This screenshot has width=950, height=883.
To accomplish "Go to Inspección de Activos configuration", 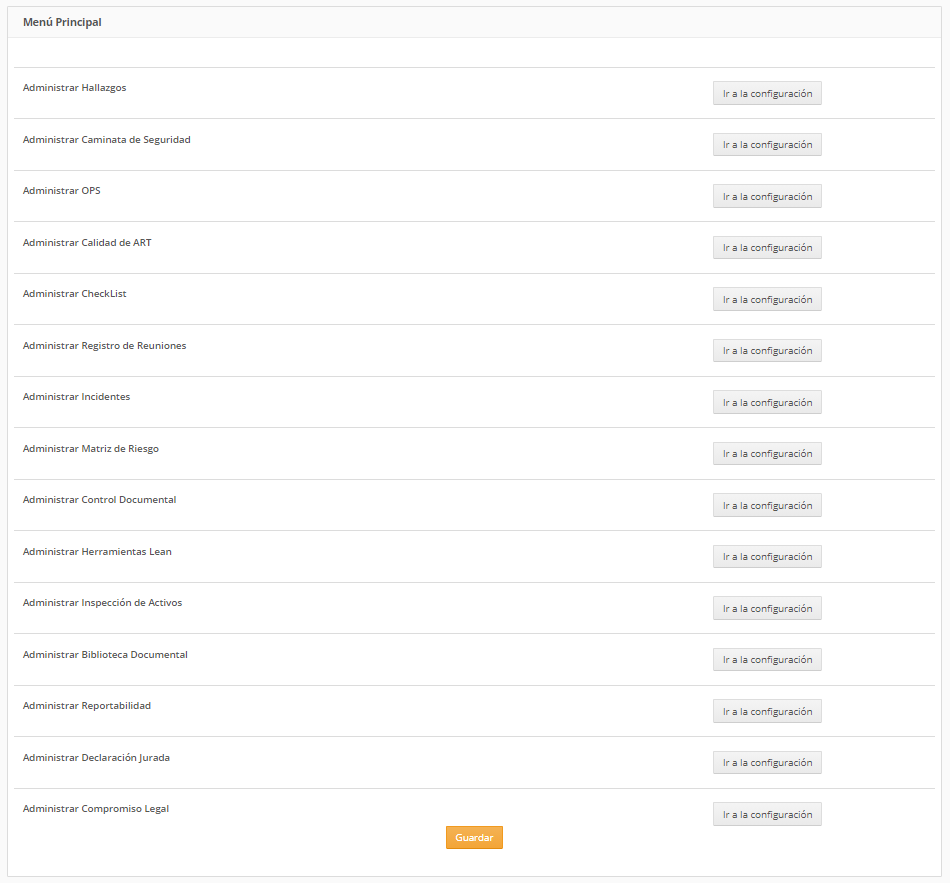I will (x=767, y=608).
